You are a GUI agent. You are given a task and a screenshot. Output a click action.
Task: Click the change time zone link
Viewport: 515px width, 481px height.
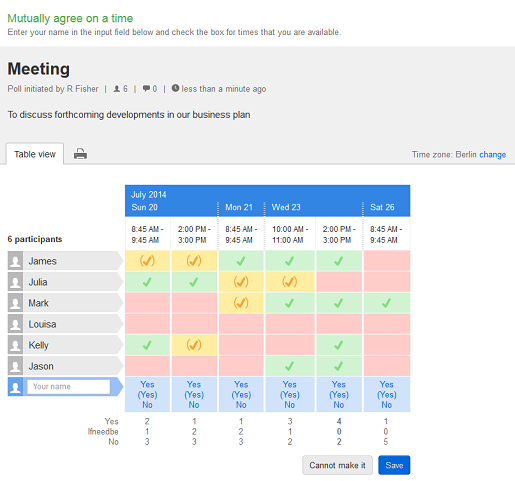tap(493, 155)
